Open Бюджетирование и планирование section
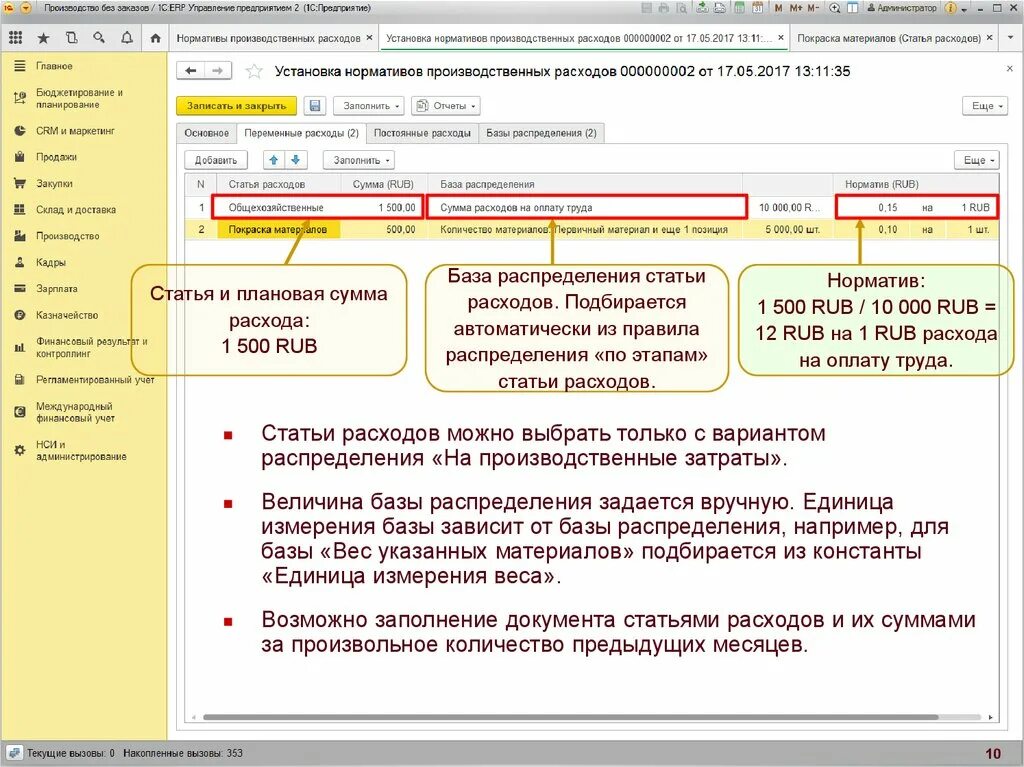Viewport: 1024px width, 767px height. [79, 99]
